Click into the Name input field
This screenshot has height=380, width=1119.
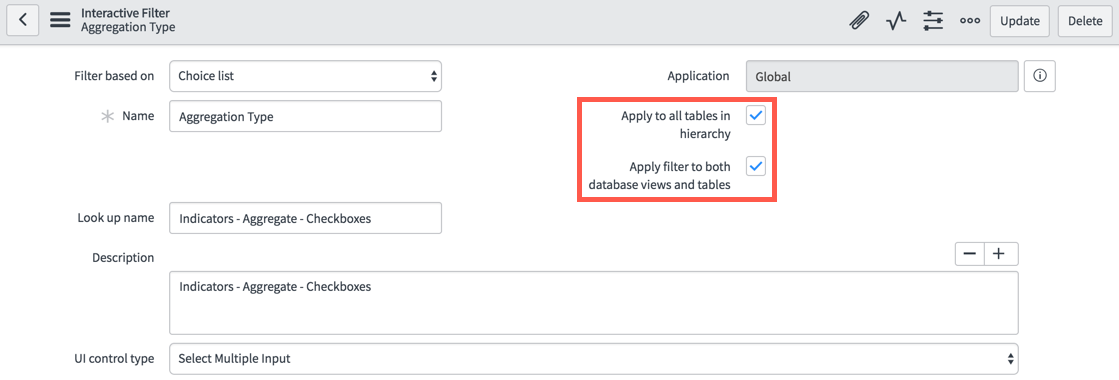[305, 116]
